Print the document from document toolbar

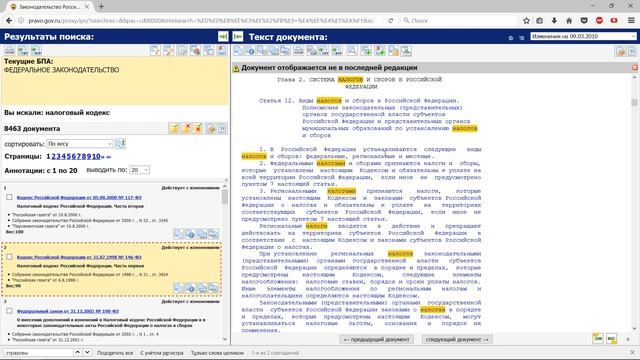pyautogui.click(x=299, y=51)
